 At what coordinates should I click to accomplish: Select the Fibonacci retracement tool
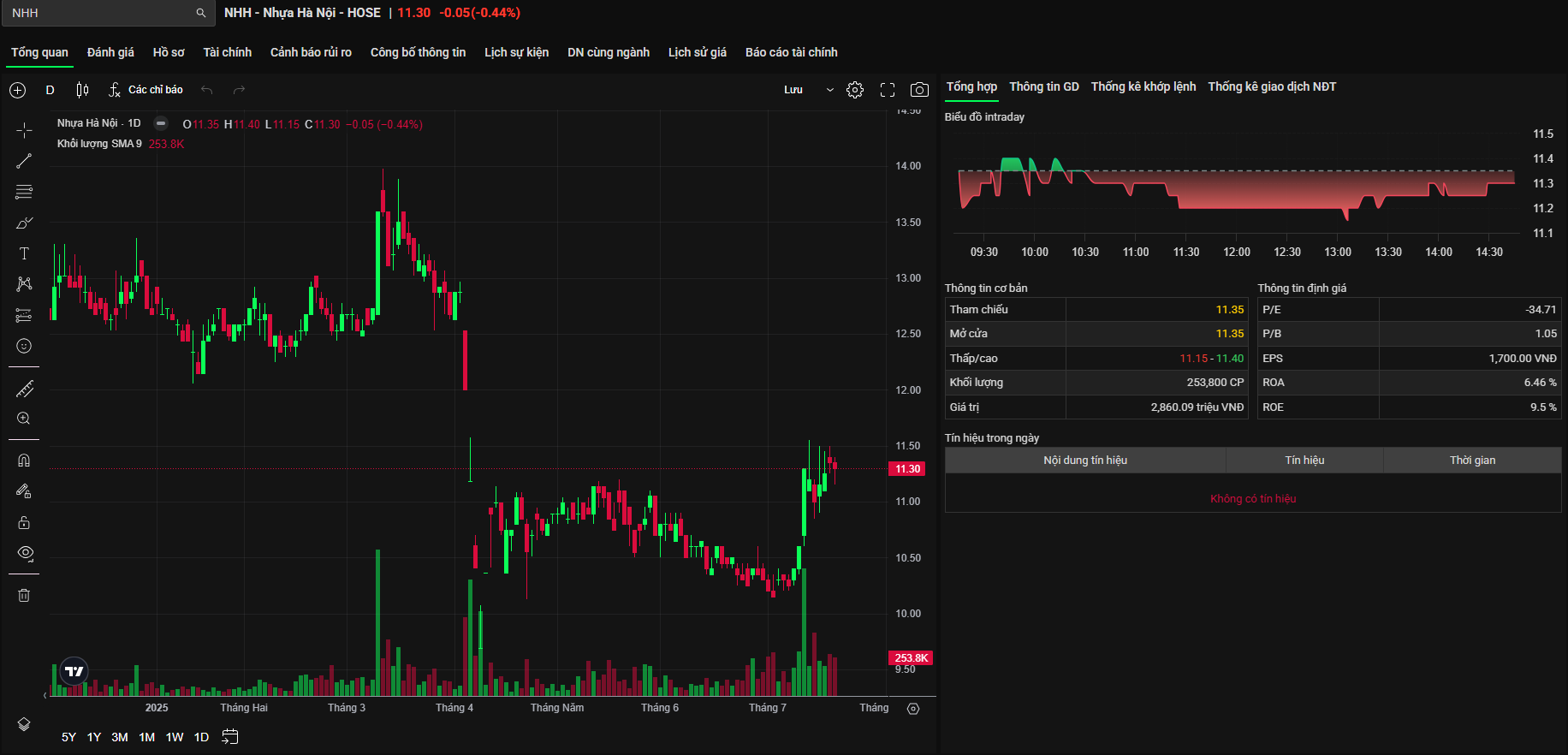(24, 192)
